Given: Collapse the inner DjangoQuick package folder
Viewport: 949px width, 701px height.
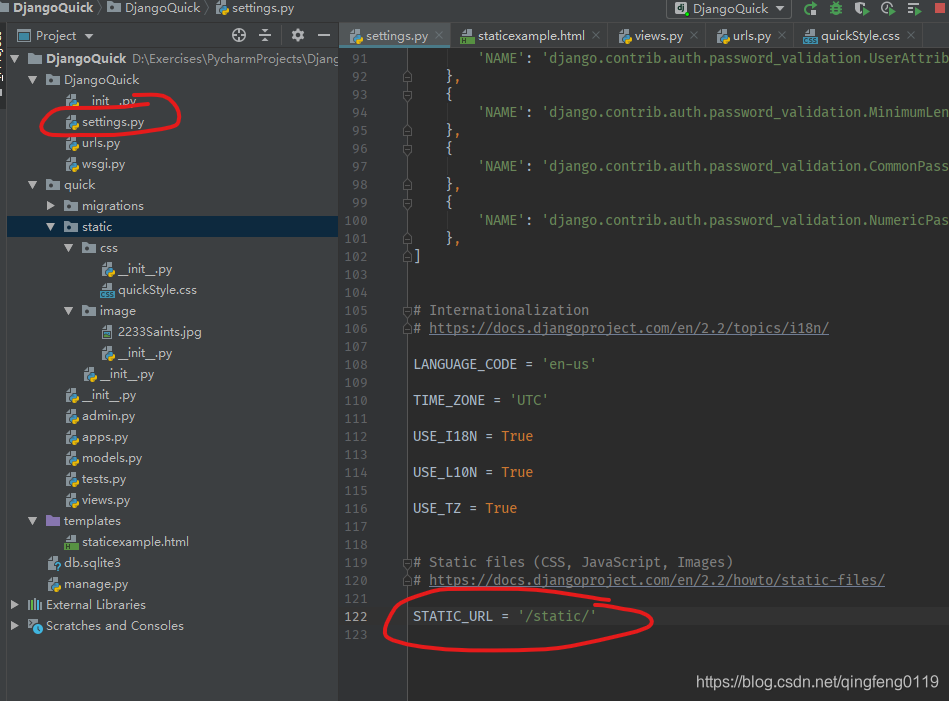Looking at the screenshot, I should (x=33, y=80).
